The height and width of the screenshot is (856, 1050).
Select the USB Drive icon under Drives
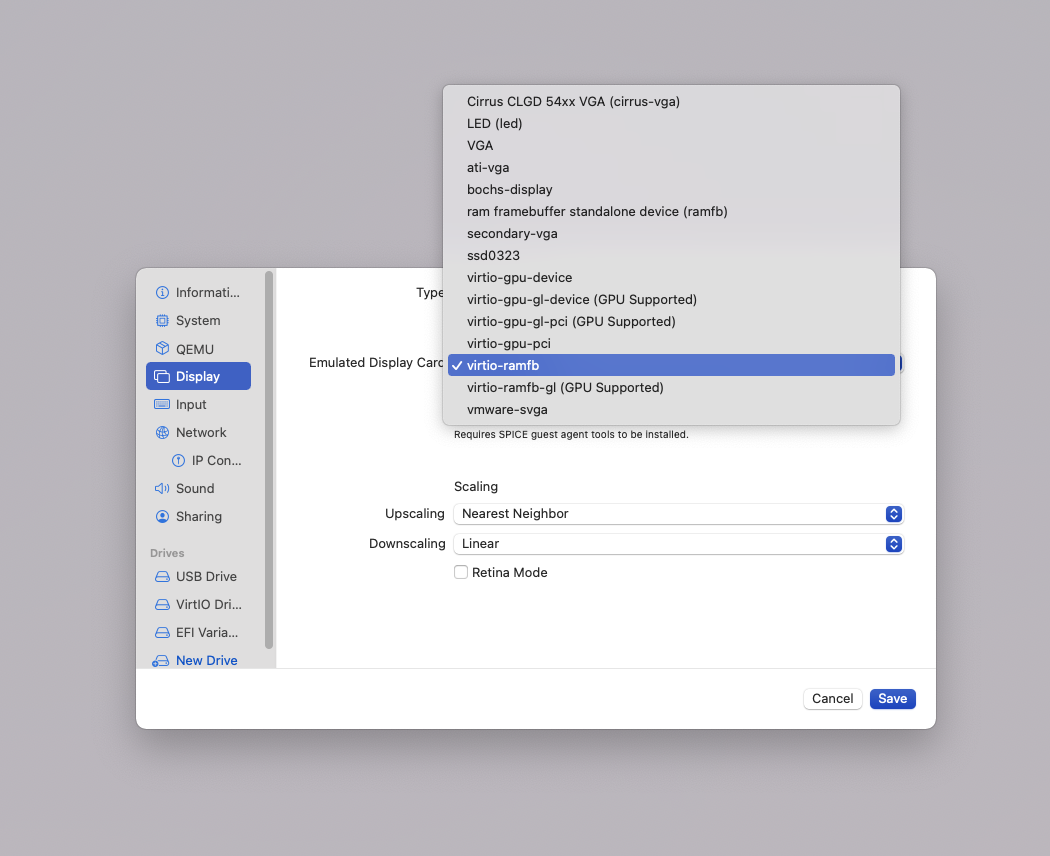(x=163, y=576)
